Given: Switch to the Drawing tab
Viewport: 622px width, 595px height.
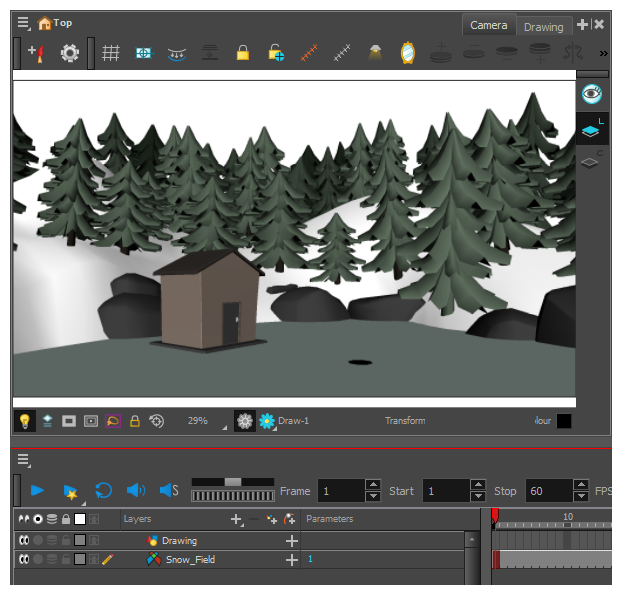Looking at the screenshot, I should pyautogui.click(x=544, y=27).
